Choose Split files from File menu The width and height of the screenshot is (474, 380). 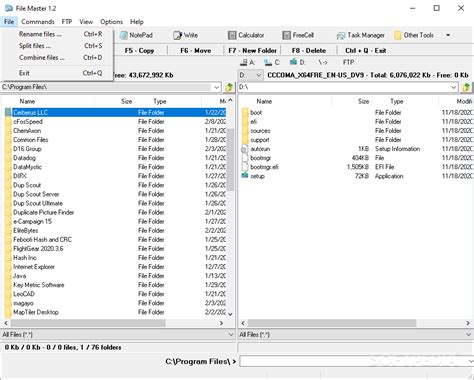point(57,46)
